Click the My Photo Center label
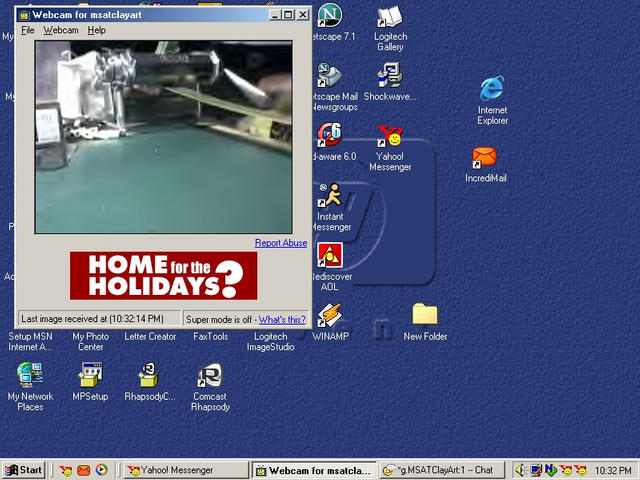 (x=90, y=342)
